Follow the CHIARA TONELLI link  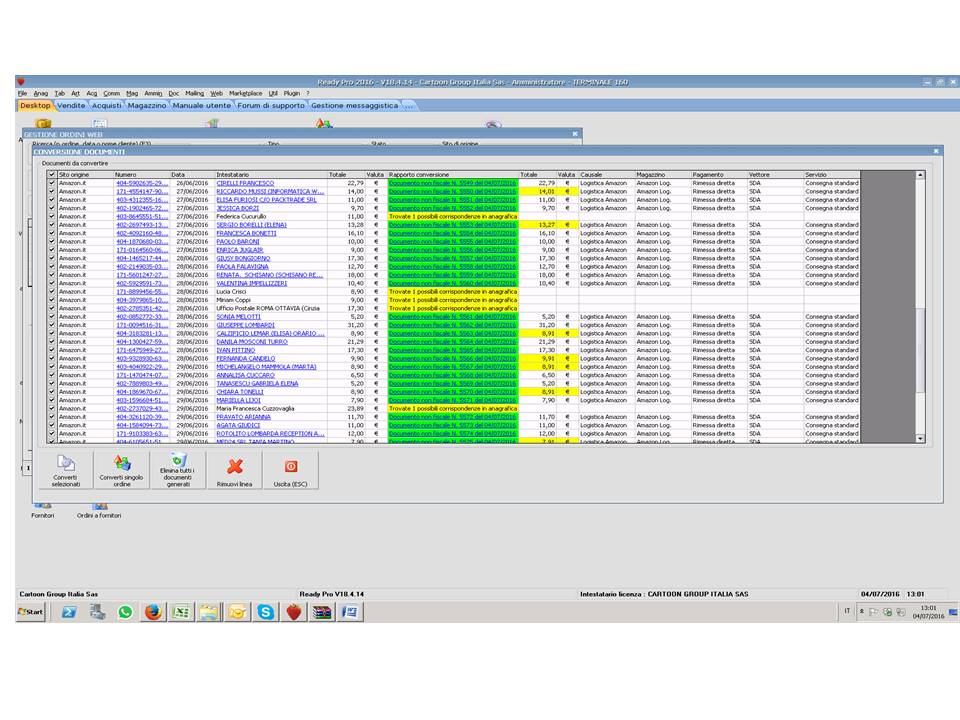tap(240, 392)
